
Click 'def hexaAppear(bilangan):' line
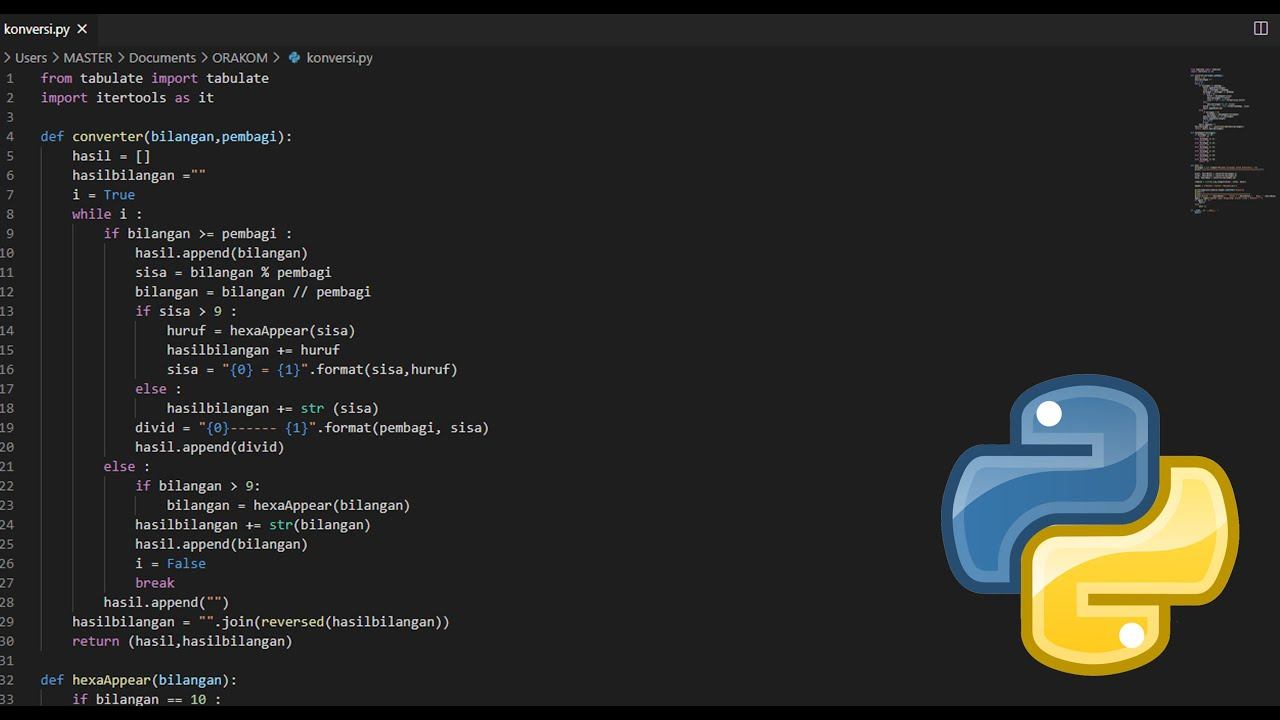(139, 680)
